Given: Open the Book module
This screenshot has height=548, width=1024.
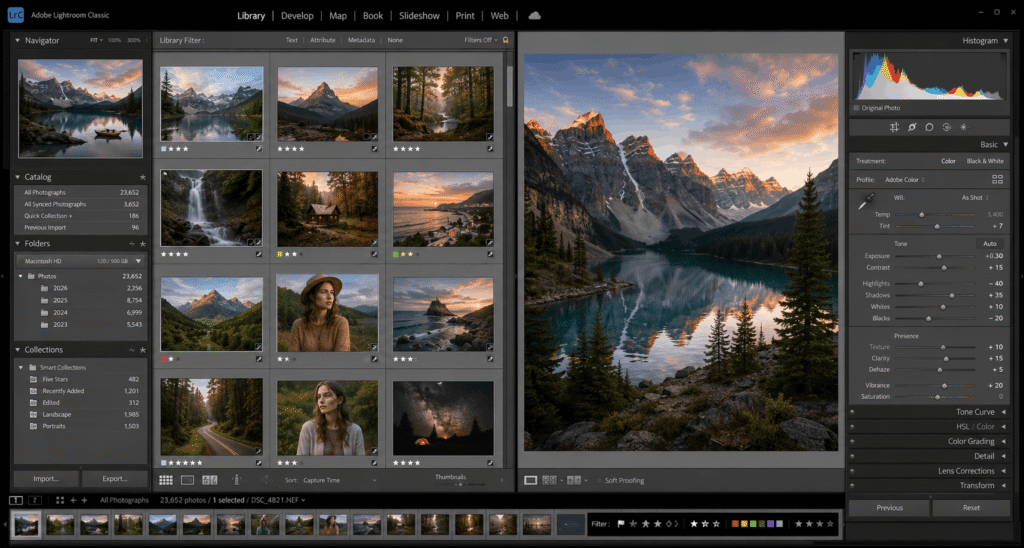Looking at the screenshot, I should 373,16.
